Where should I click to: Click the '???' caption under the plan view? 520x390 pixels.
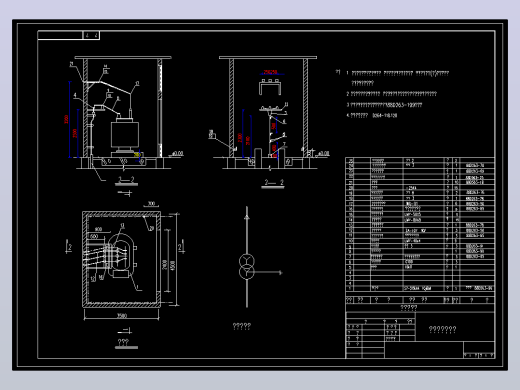pyautogui.click(x=123, y=342)
